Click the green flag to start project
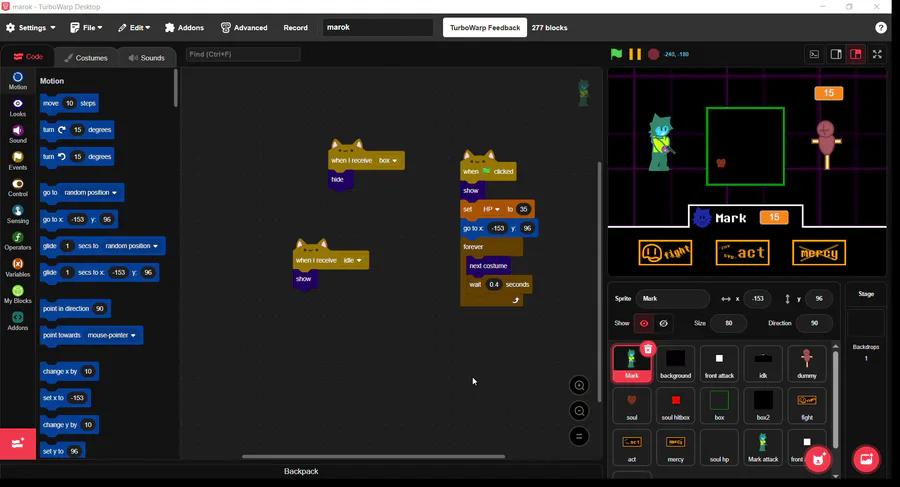This screenshot has width=900, height=487. point(616,54)
